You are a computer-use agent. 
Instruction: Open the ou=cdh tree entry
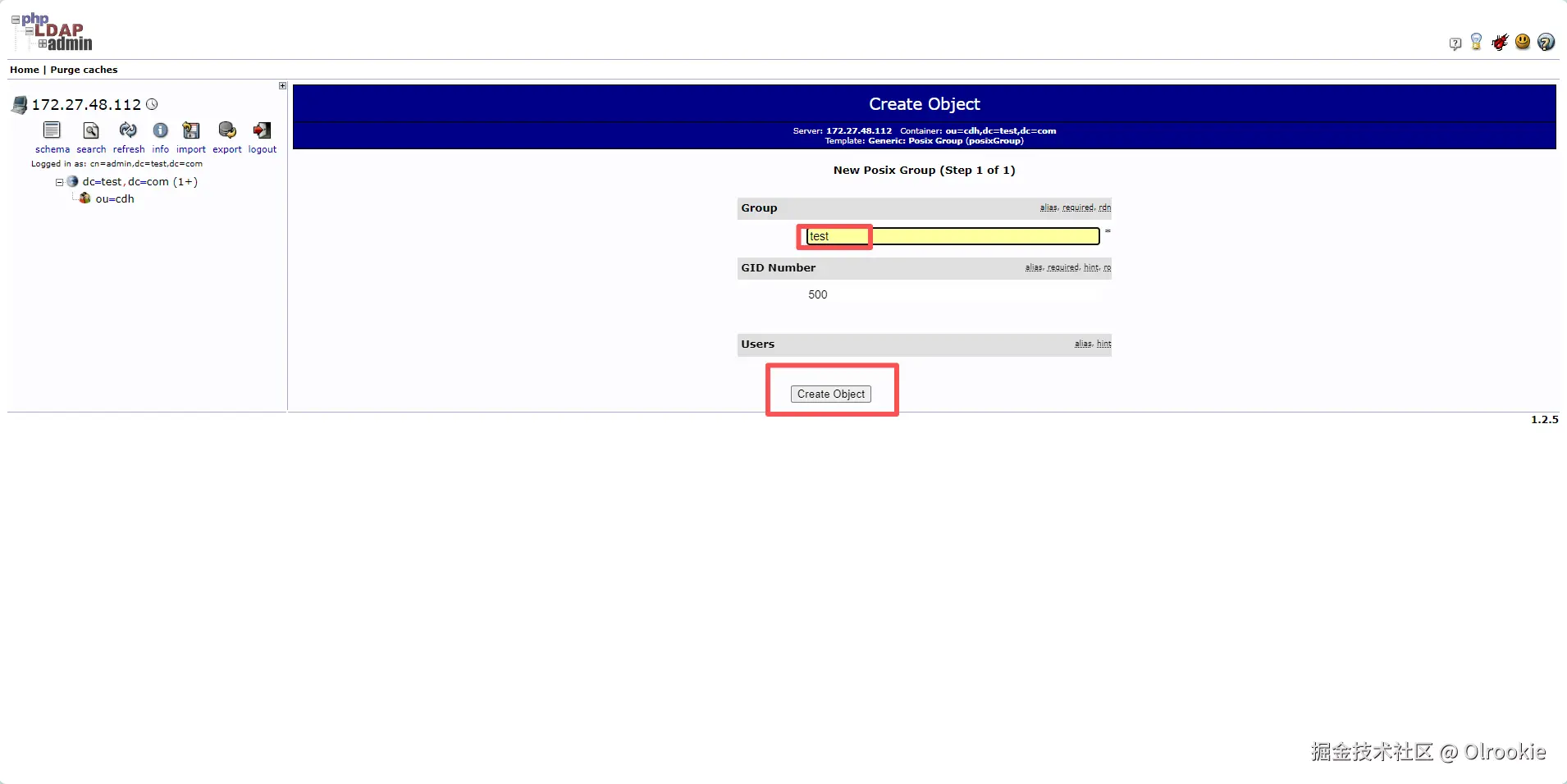115,198
